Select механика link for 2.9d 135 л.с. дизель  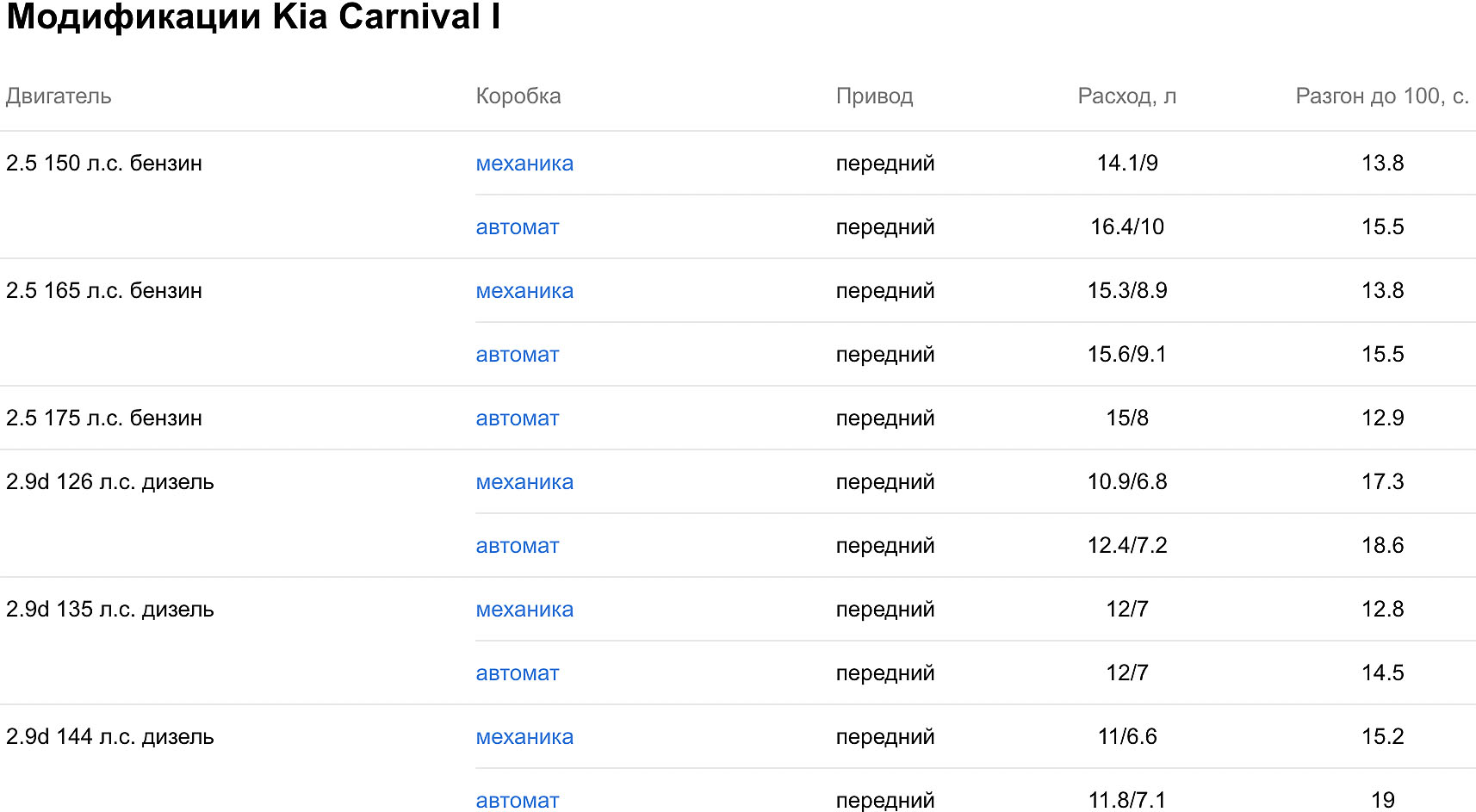[x=524, y=610]
